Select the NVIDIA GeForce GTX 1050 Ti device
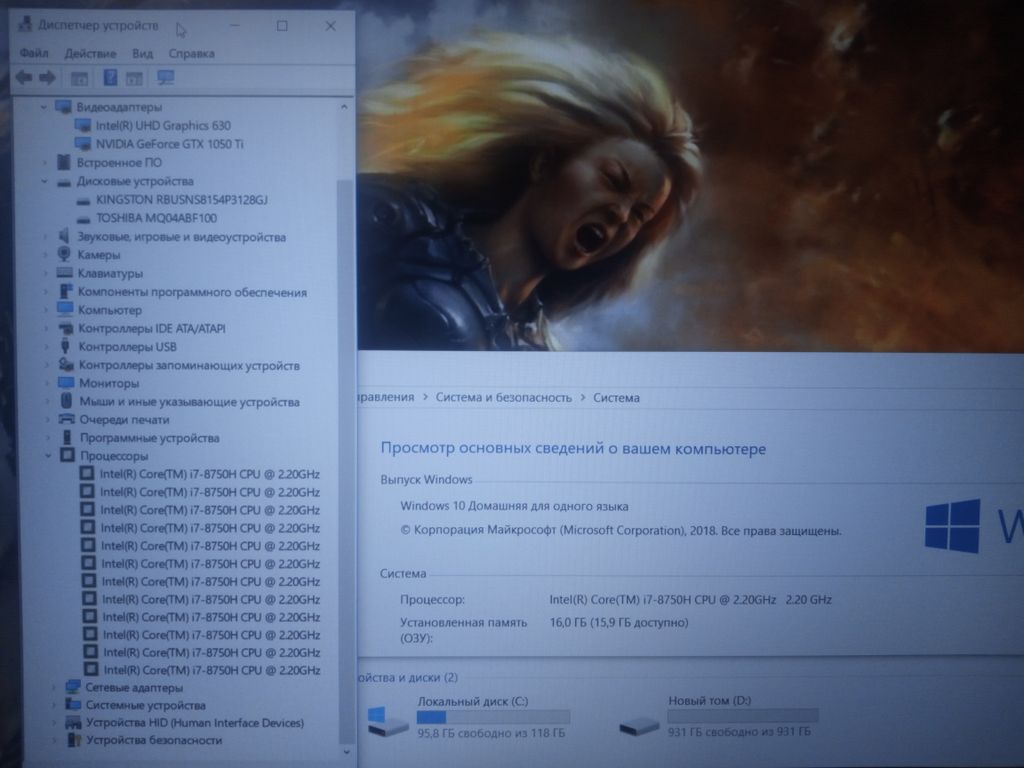The height and width of the screenshot is (768, 1024). 169,144
